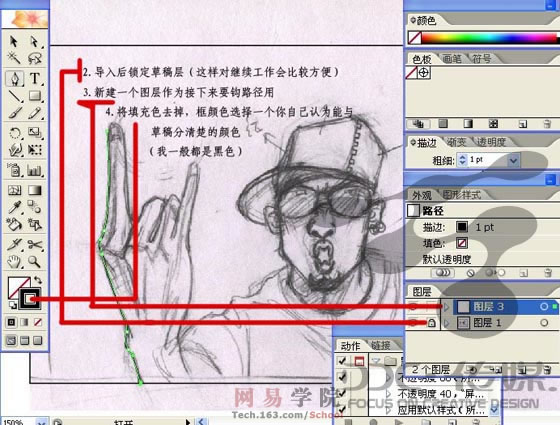Select the Pencil tool
The width and height of the screenshot is (560, 425).
(x=35, y=113)
